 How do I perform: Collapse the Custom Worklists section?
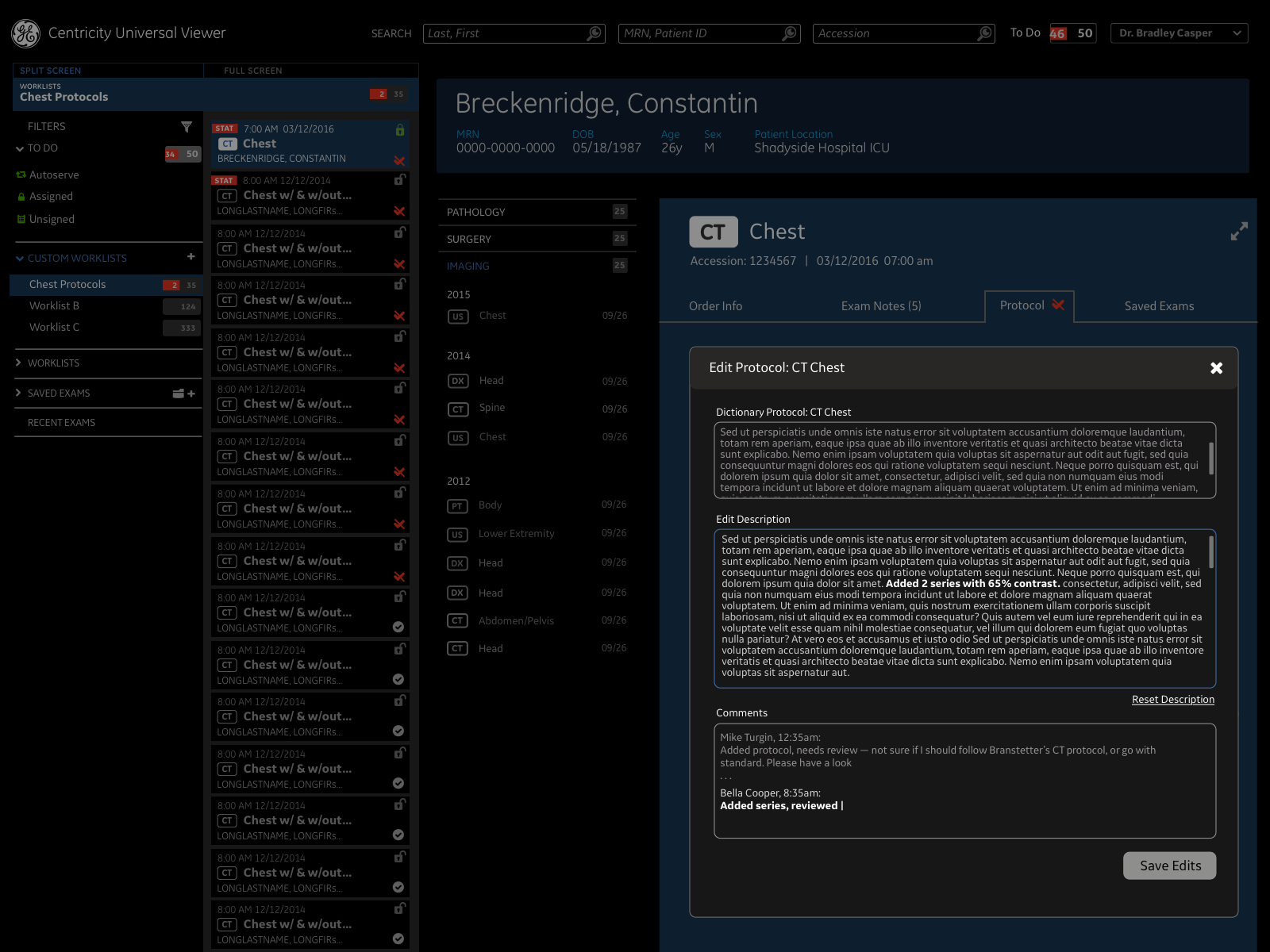pyautogui.click(x=20, y=258)
